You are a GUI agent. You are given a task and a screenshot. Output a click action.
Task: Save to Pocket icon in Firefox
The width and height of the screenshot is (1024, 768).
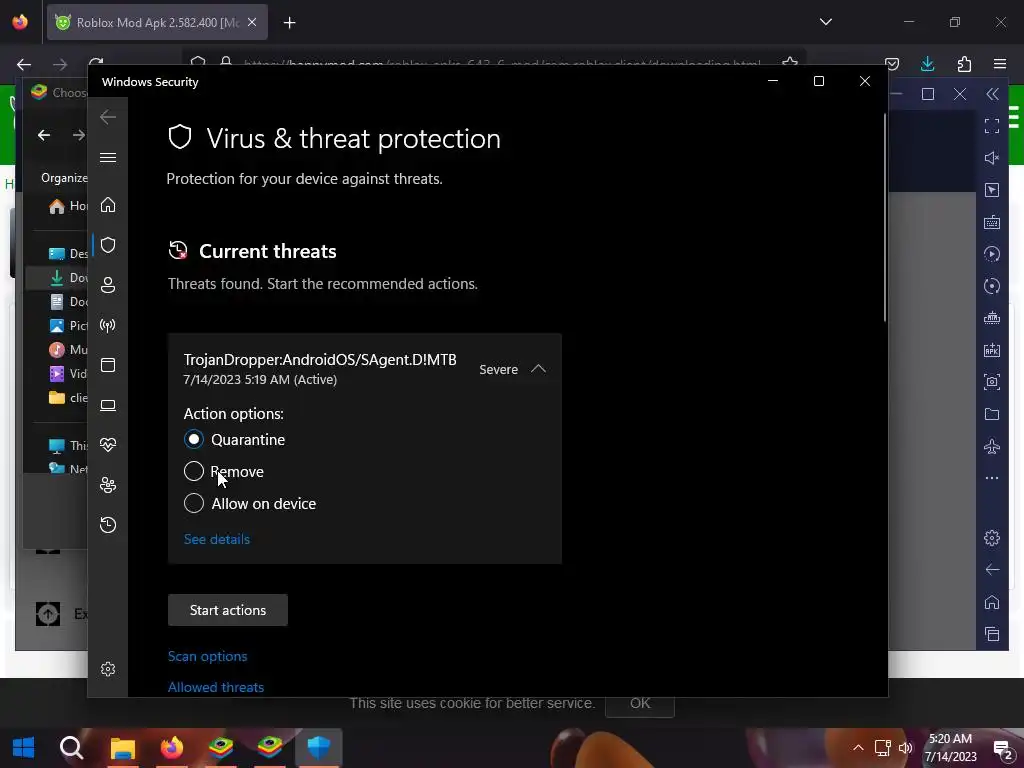[x=891, y=63]
